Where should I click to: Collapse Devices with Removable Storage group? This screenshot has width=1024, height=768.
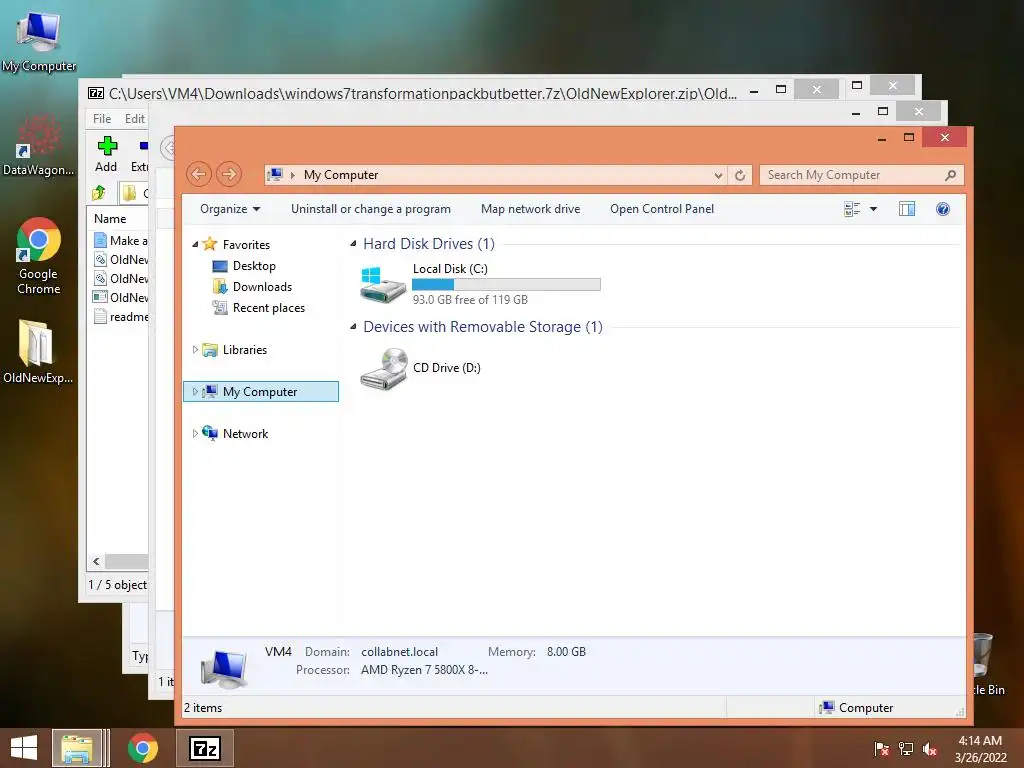coord(353,327)
